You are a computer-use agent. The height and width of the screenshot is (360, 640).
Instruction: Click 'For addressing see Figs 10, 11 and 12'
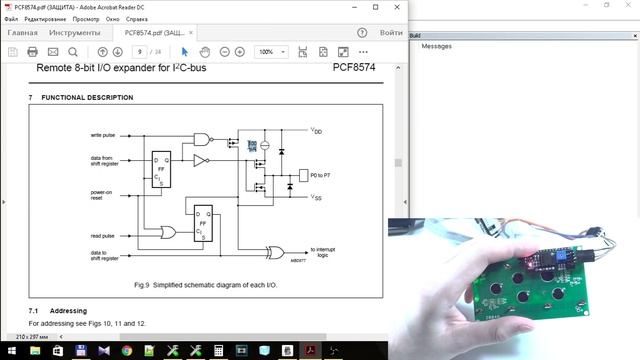(x=87, y=323)
